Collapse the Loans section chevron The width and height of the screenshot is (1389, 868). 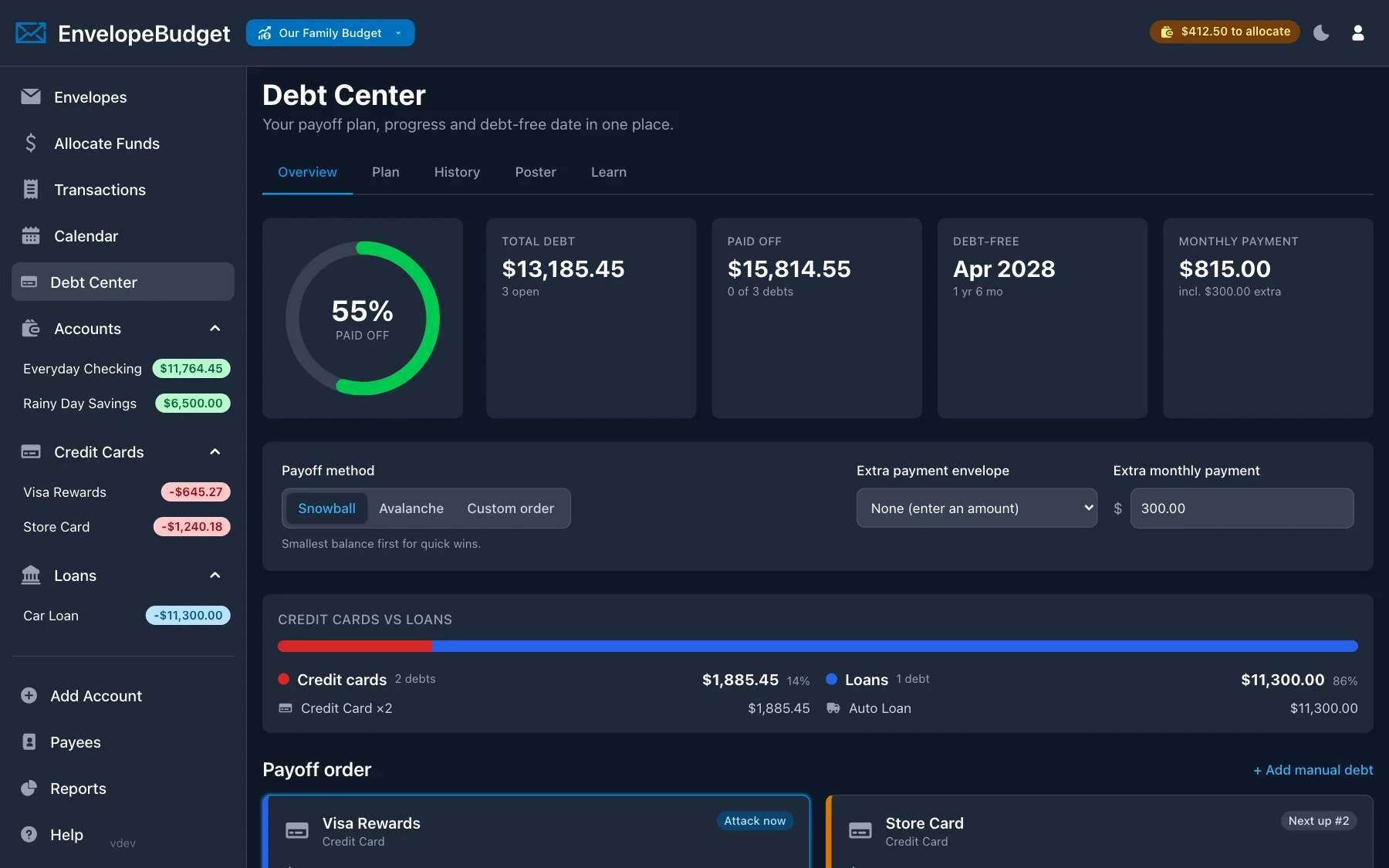[x=215, y=576]
